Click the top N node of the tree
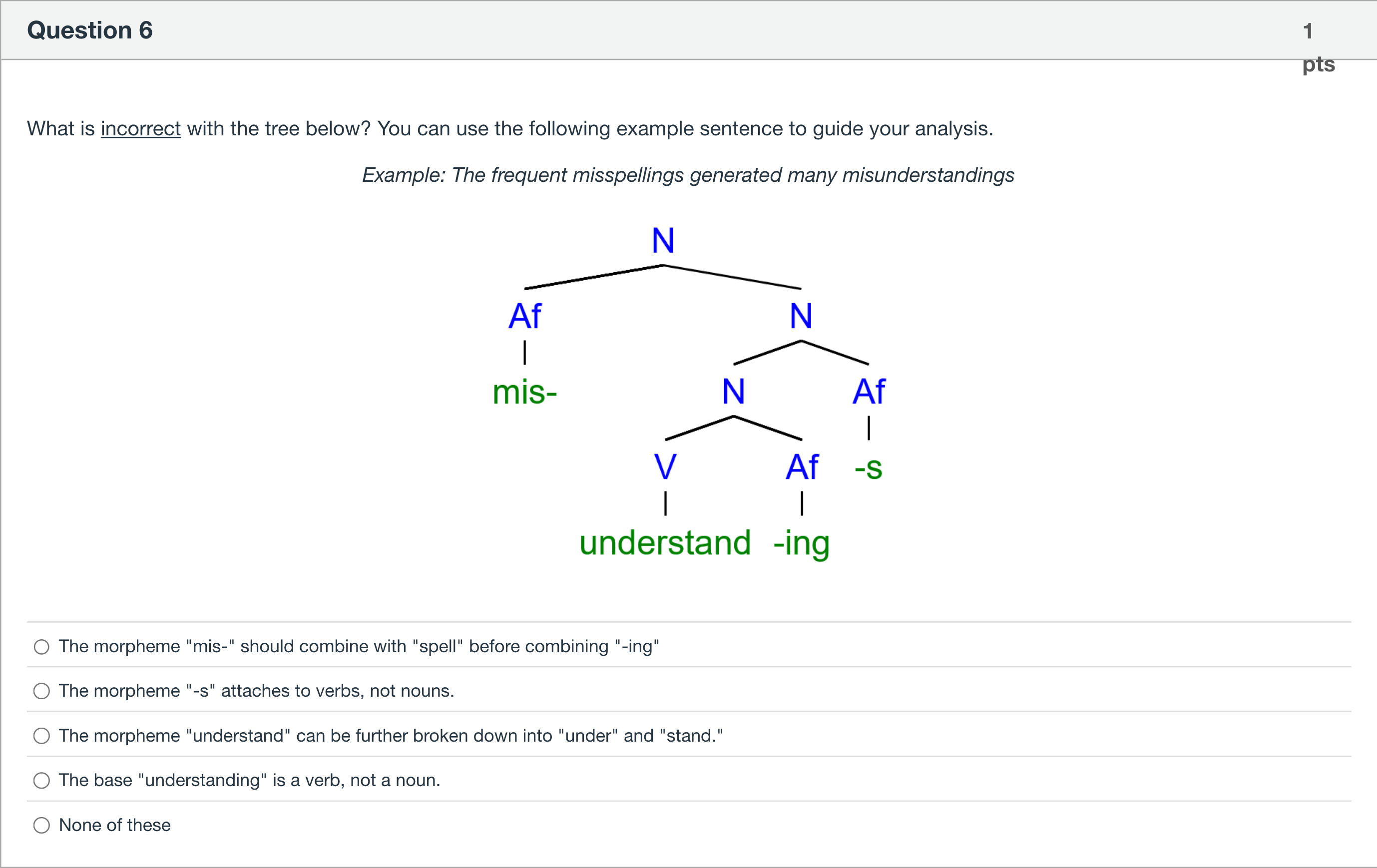This screenshot has width=1377, height=868. click(x=663, y=240)
